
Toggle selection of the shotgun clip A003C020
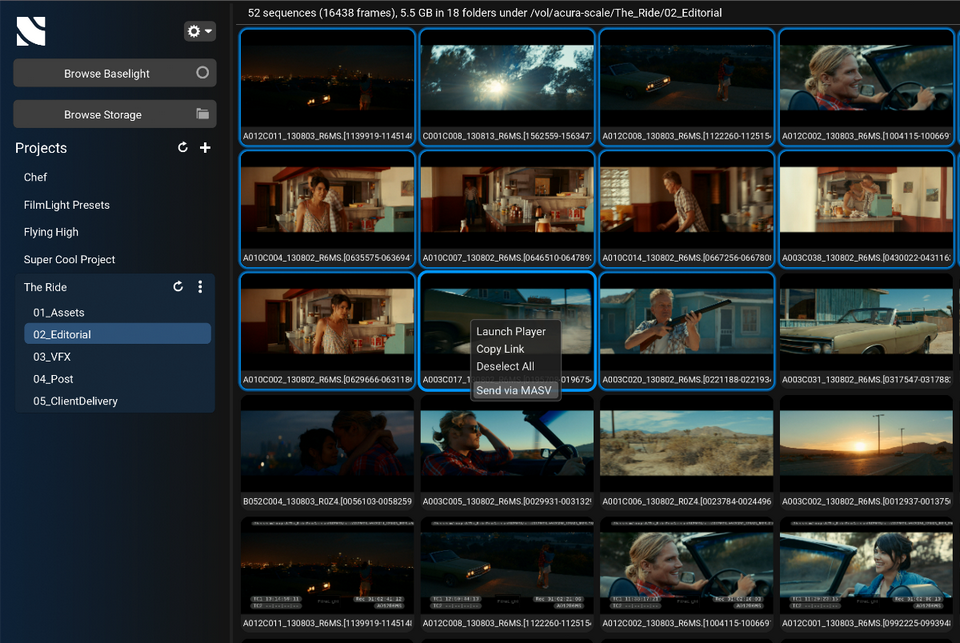click(x=686, y=330)
